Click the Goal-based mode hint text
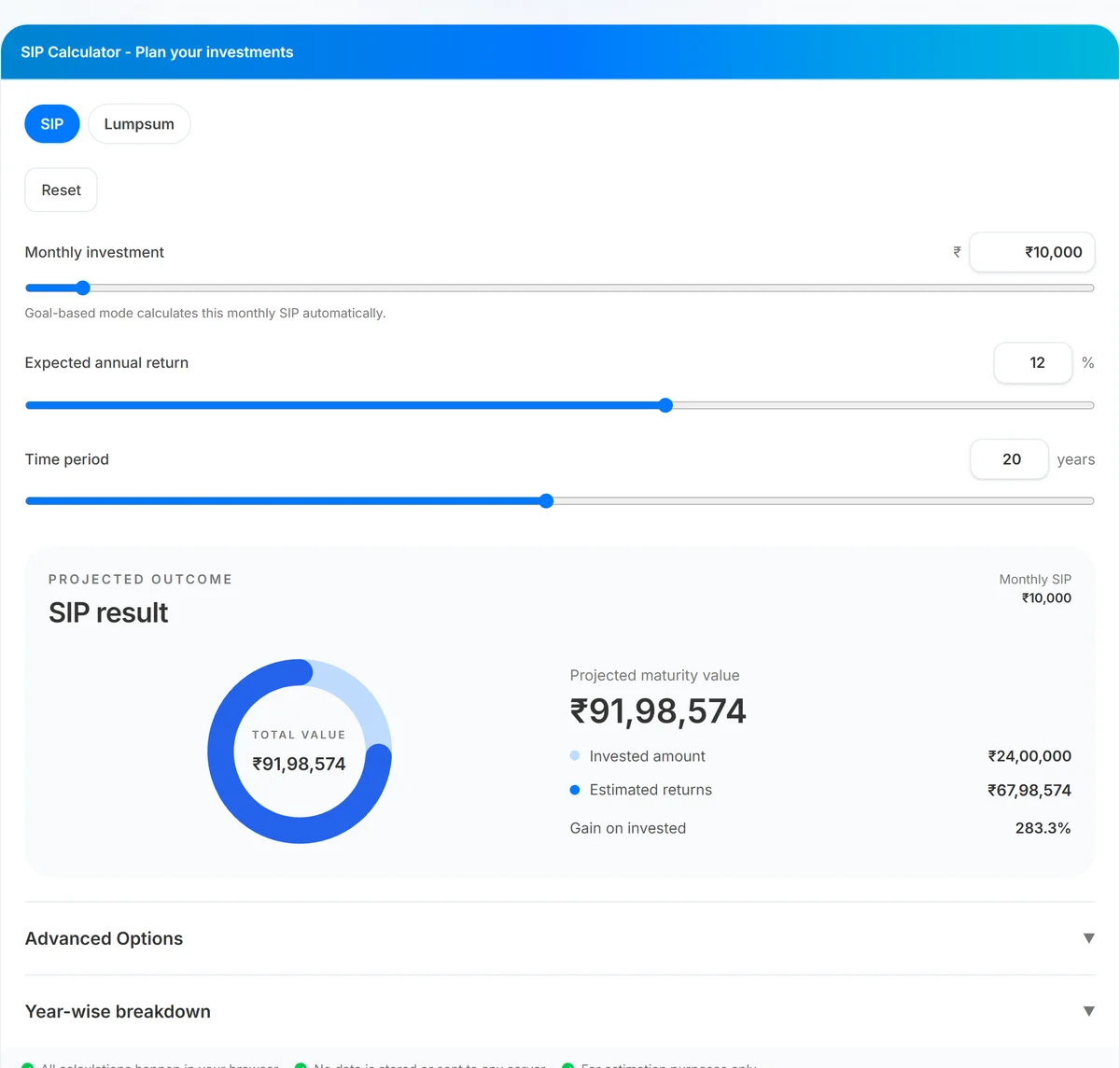The image size is (1120, 1068). pyautogui.click(x=205, y=313)
